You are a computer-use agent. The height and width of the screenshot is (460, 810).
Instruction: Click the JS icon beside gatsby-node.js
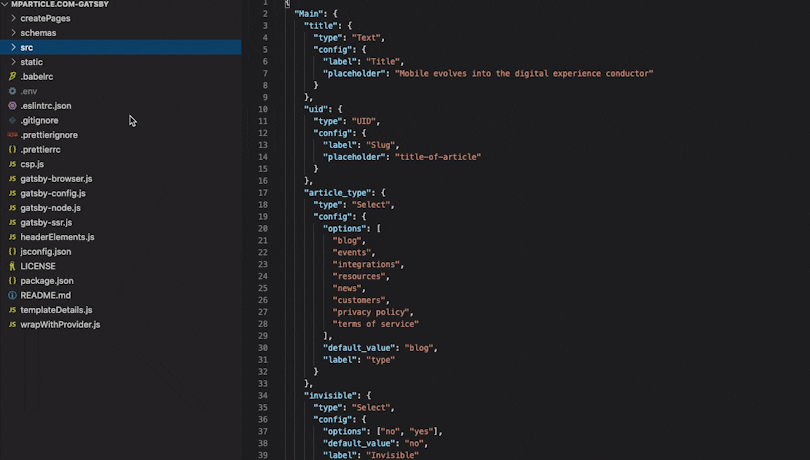(12, 208)
